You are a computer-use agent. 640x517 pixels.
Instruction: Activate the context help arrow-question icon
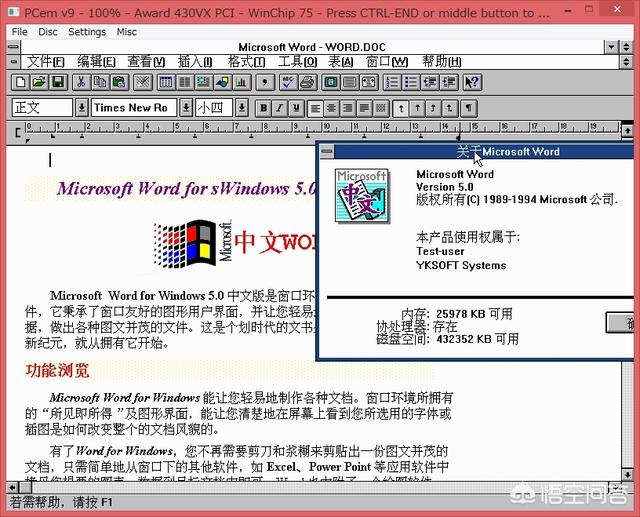tap(472, 82)
